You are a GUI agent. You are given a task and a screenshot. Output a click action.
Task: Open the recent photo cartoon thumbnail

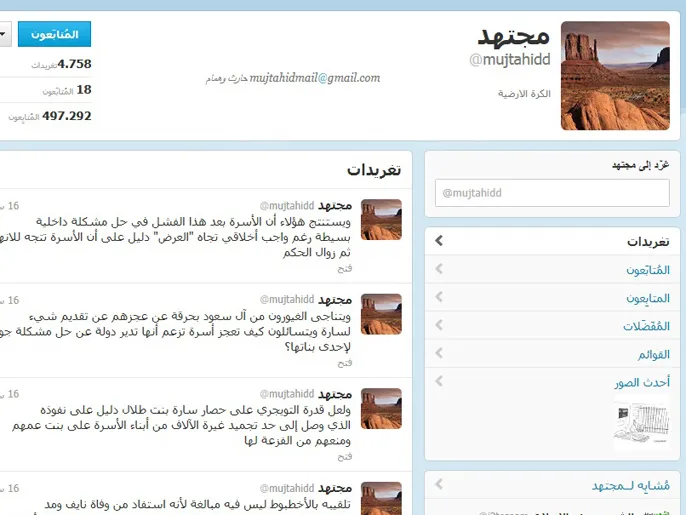pos(641,423)
